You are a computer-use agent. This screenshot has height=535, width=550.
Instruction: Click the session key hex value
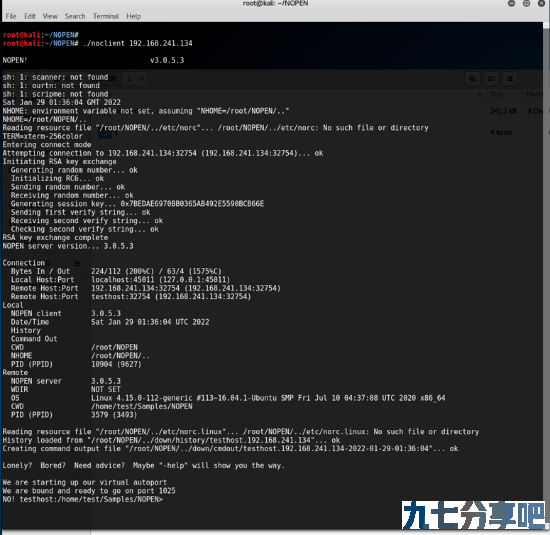(x=192, y=204)
